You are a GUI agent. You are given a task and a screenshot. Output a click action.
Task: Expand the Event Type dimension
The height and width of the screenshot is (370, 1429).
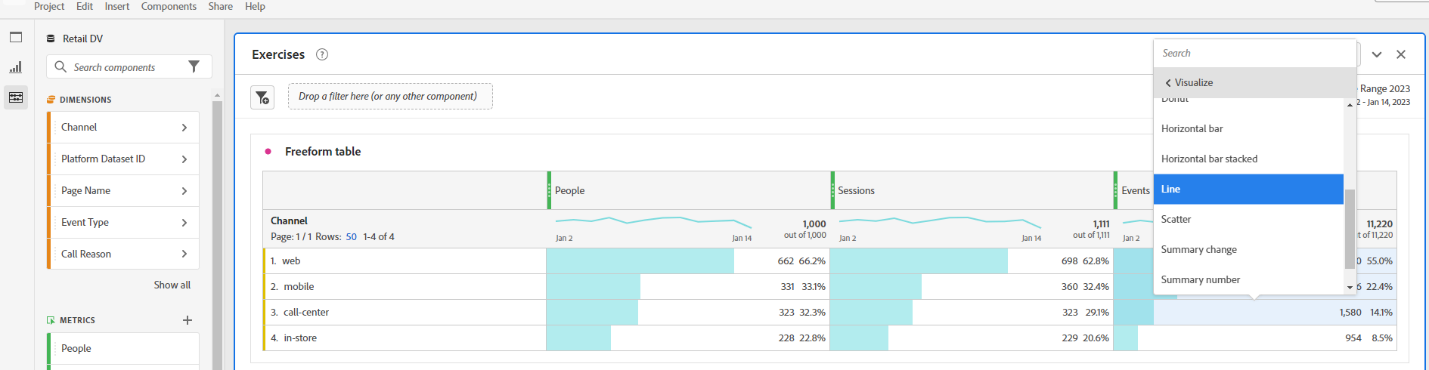click(x=184, y=222)
